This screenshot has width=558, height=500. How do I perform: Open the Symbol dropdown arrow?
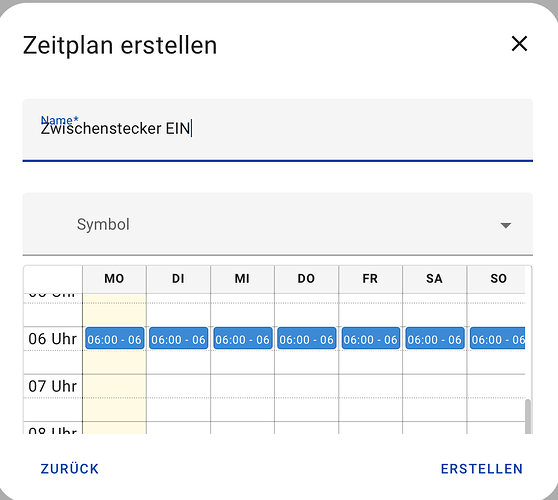506,225
